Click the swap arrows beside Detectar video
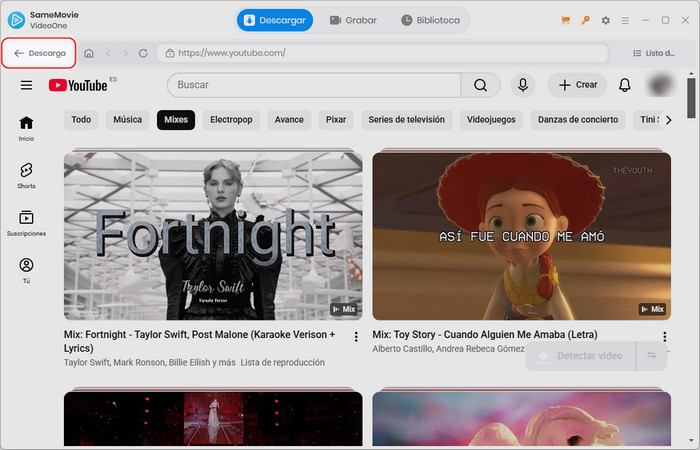Screen dimensions: 700x450 click(652, 356)
